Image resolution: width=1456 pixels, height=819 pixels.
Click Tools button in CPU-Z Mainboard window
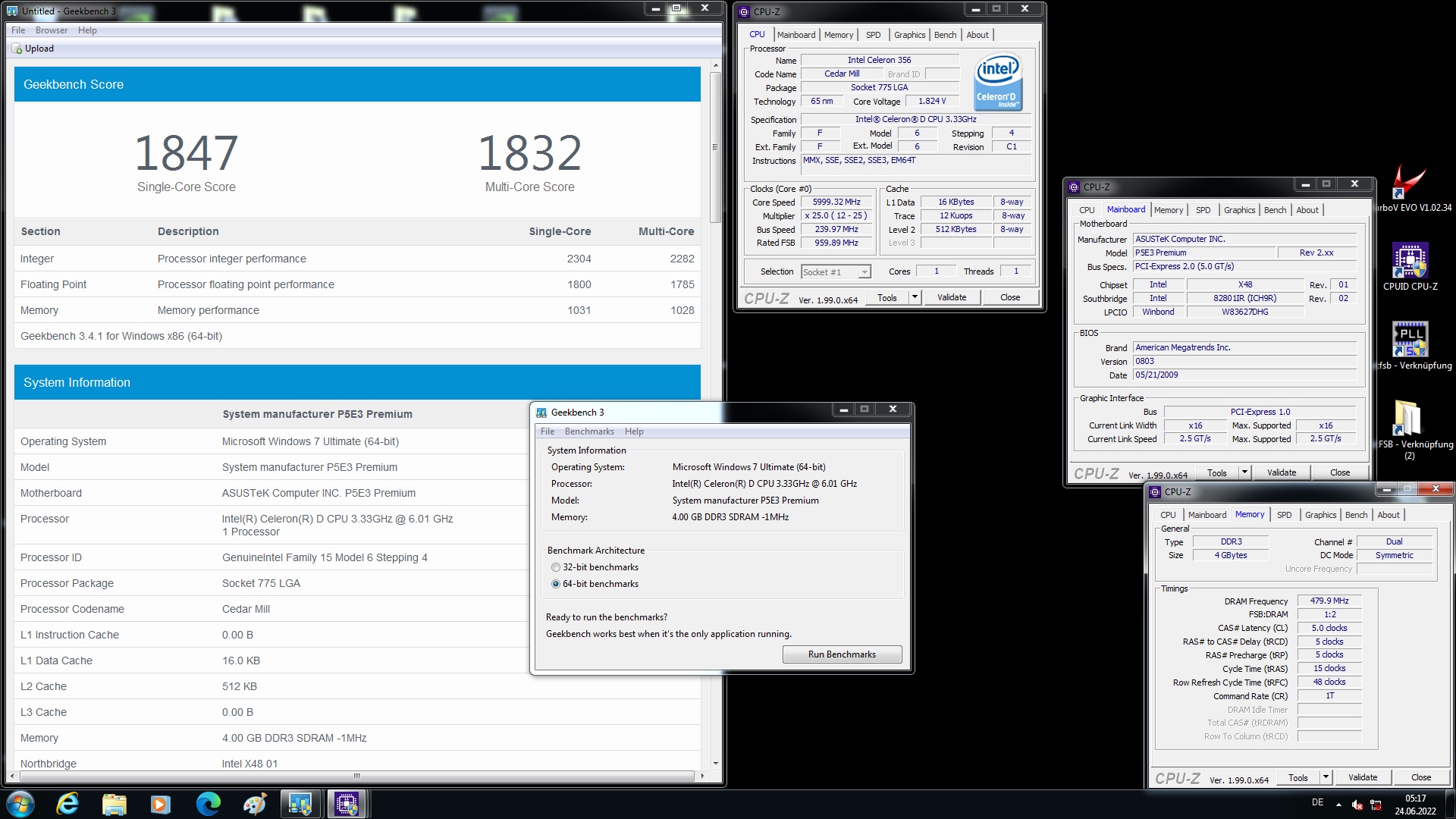pos(1216,472)
